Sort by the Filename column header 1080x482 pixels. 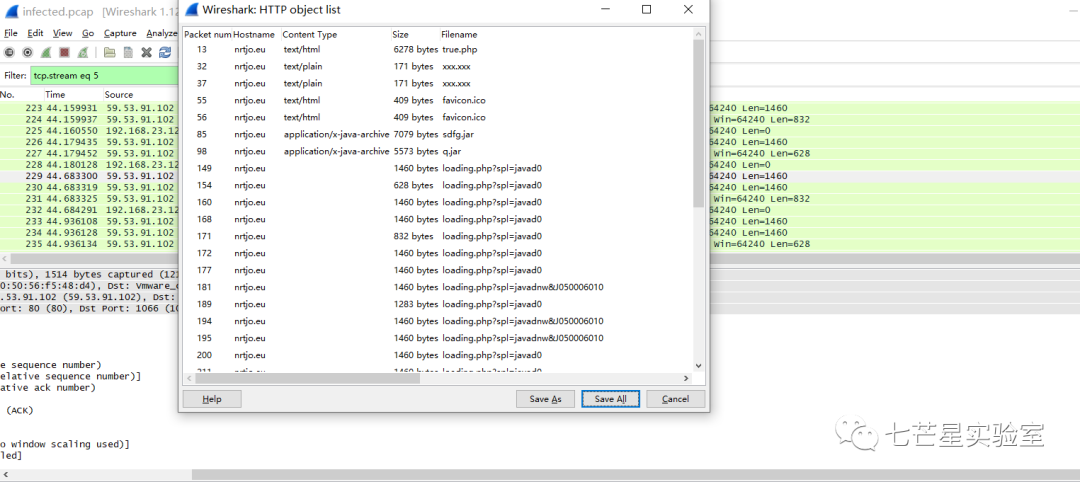(x=565, y=34)
